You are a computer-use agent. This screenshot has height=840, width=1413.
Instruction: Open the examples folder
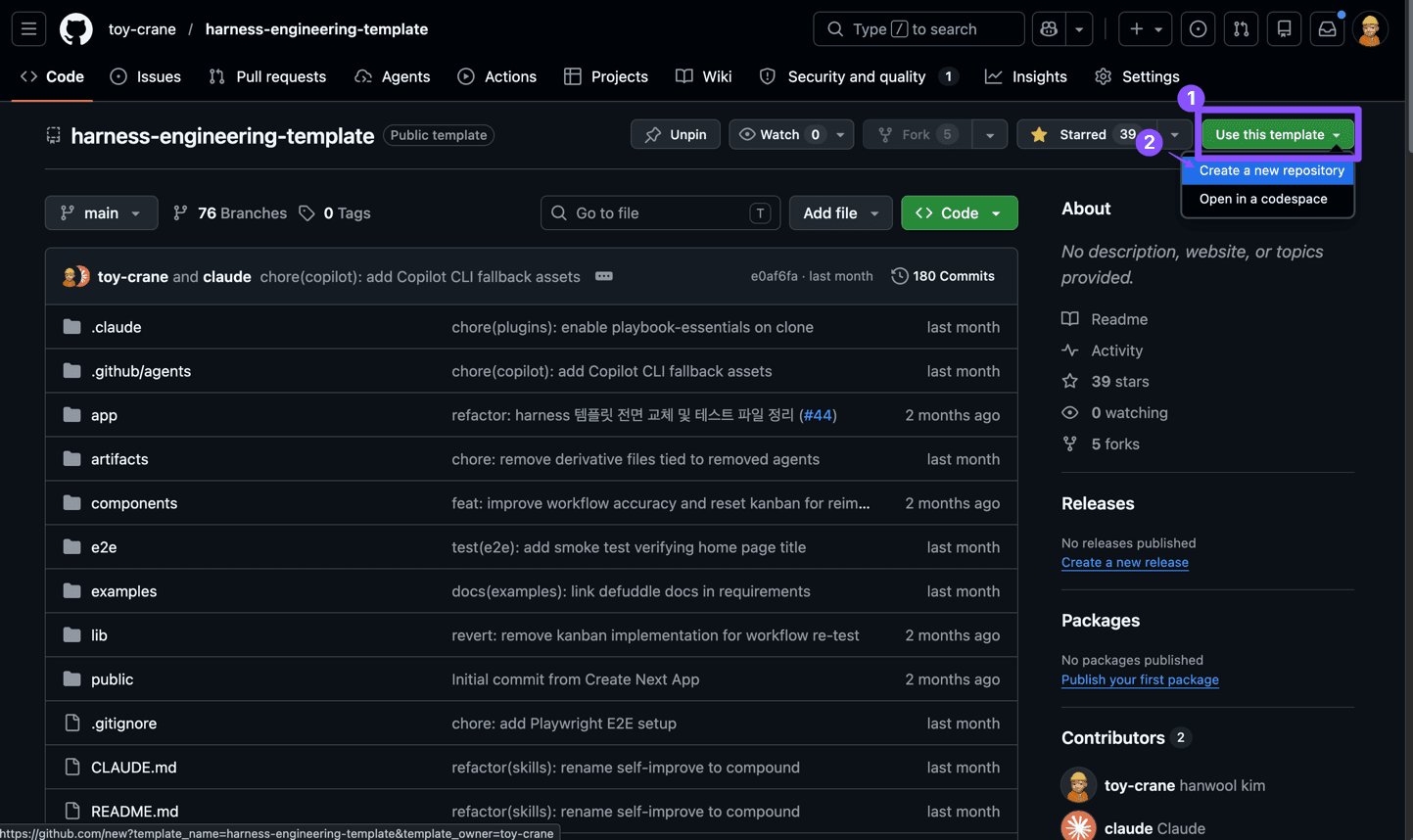click(123, 591)
